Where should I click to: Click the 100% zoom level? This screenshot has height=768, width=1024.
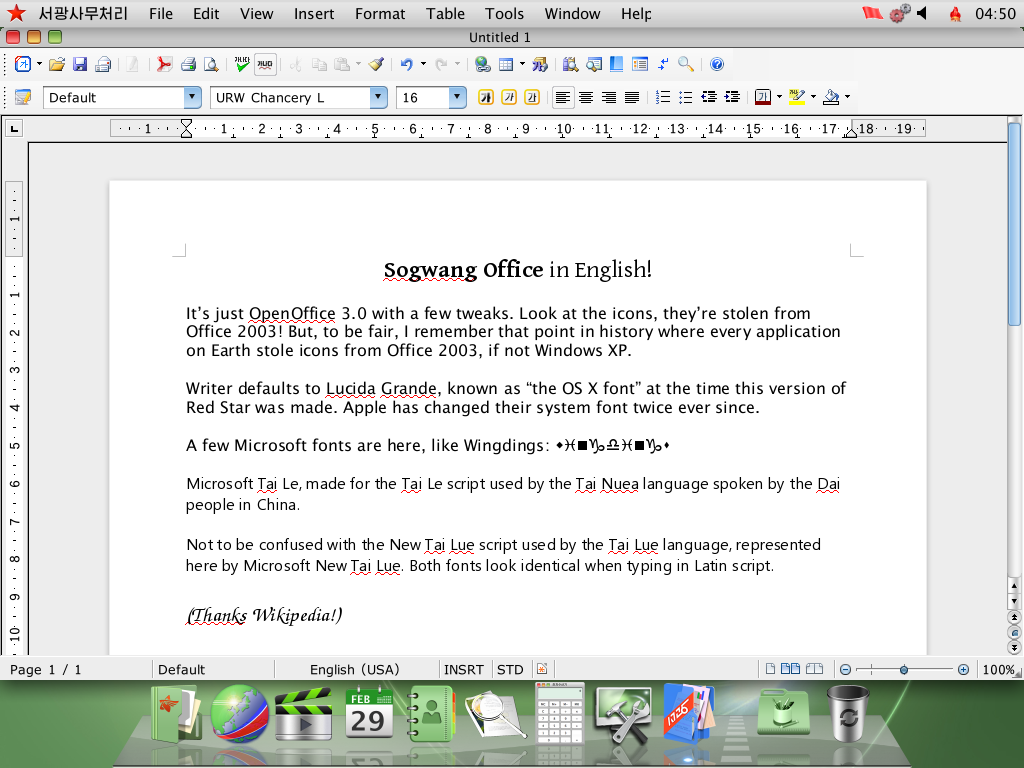[x=998, y=669]
